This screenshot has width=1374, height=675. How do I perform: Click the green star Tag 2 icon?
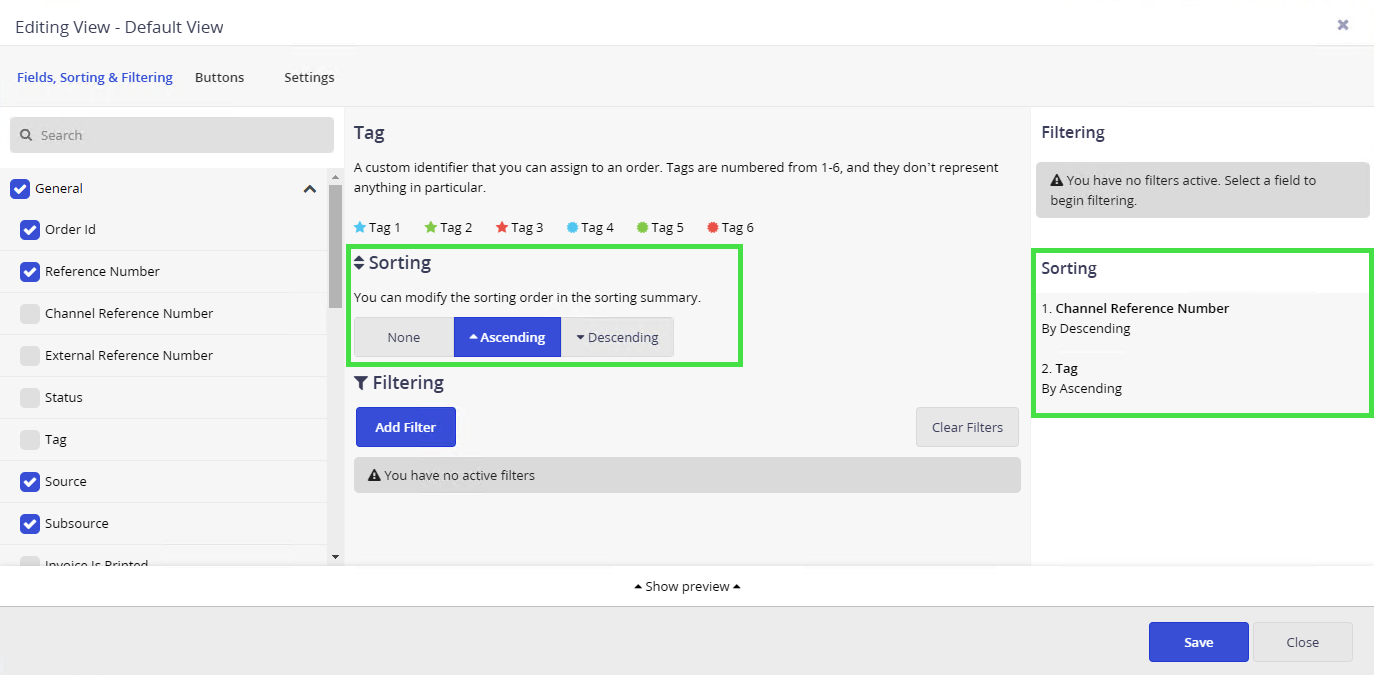431,227
